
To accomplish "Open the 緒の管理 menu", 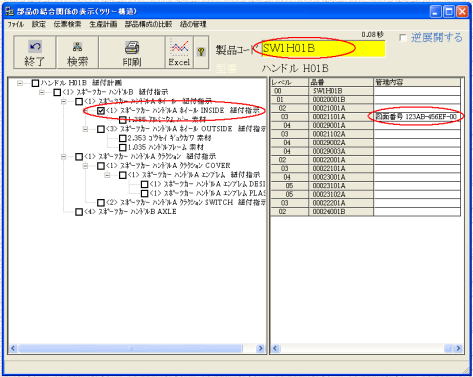I will coord(193,24).
